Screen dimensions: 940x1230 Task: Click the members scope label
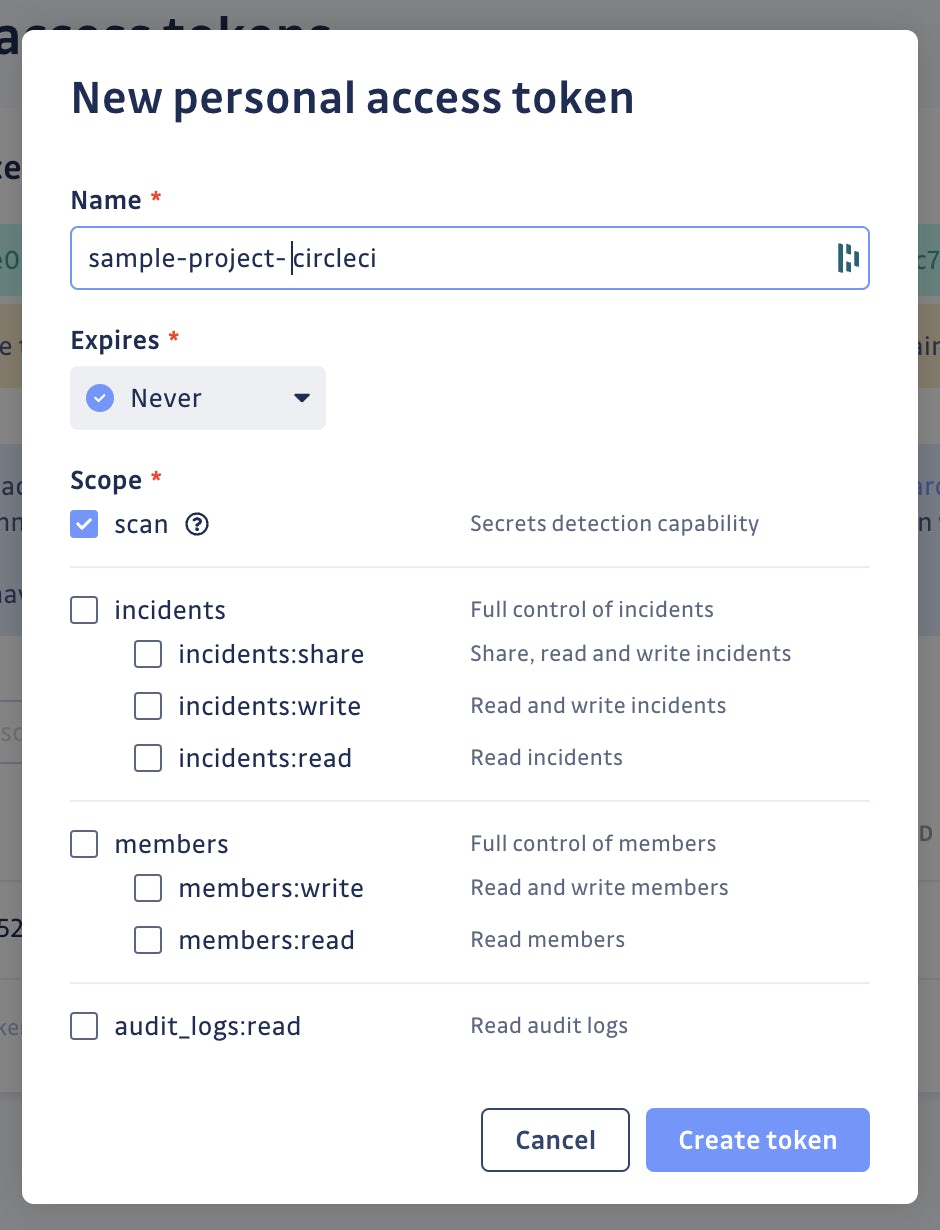(171, 844)
